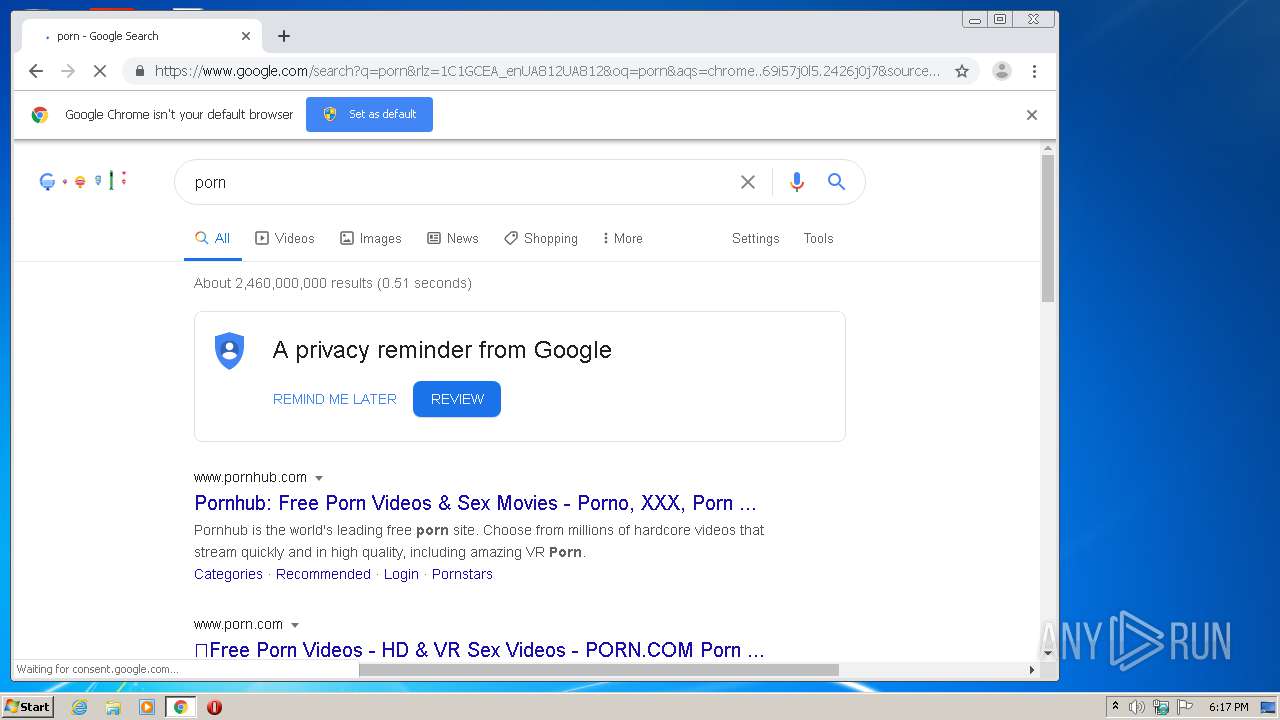Click the privacy shield icon
1280x720 pixels.
230,351
